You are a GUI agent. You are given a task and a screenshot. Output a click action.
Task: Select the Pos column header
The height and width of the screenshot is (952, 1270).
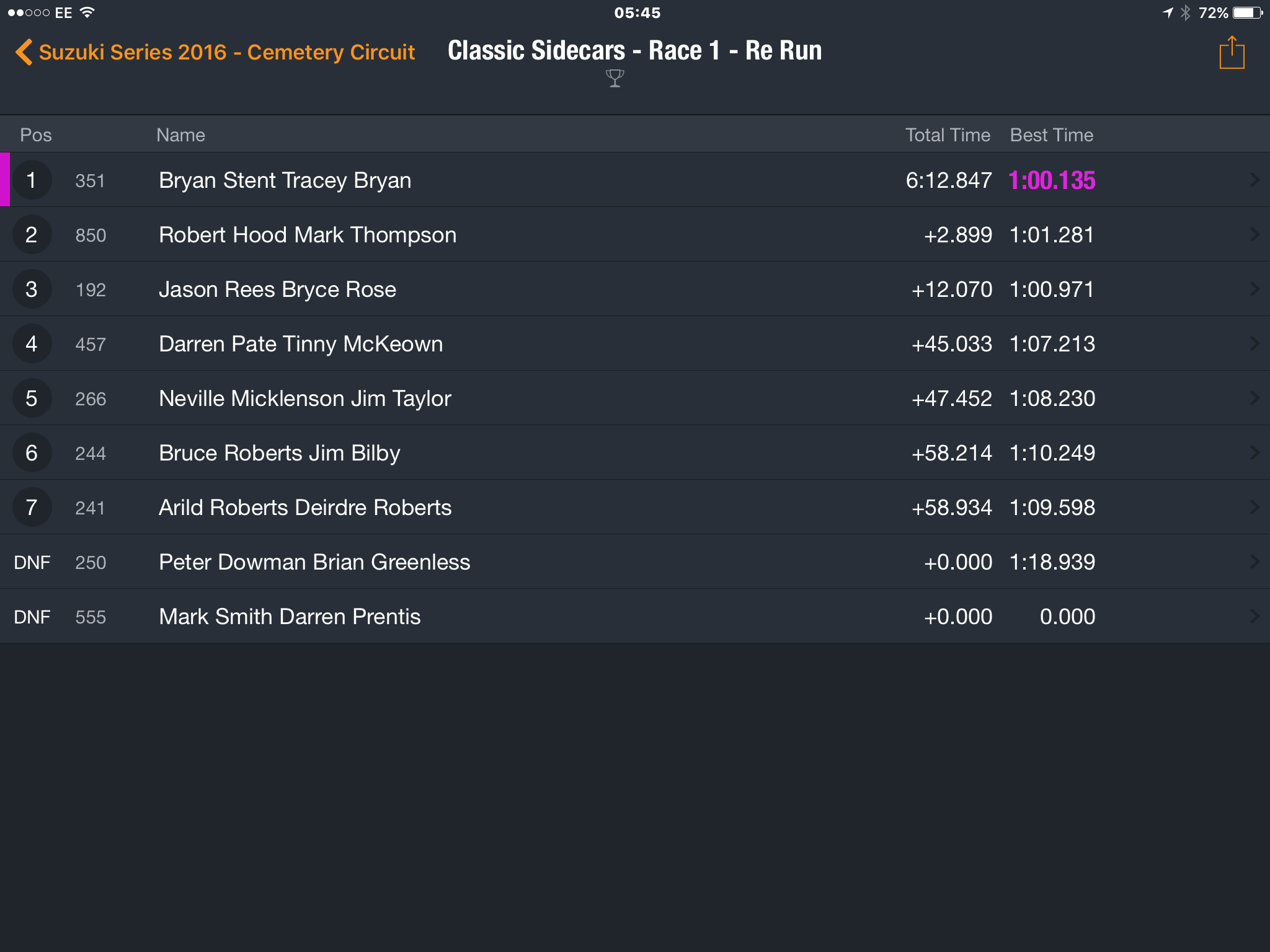coord(36,135)
